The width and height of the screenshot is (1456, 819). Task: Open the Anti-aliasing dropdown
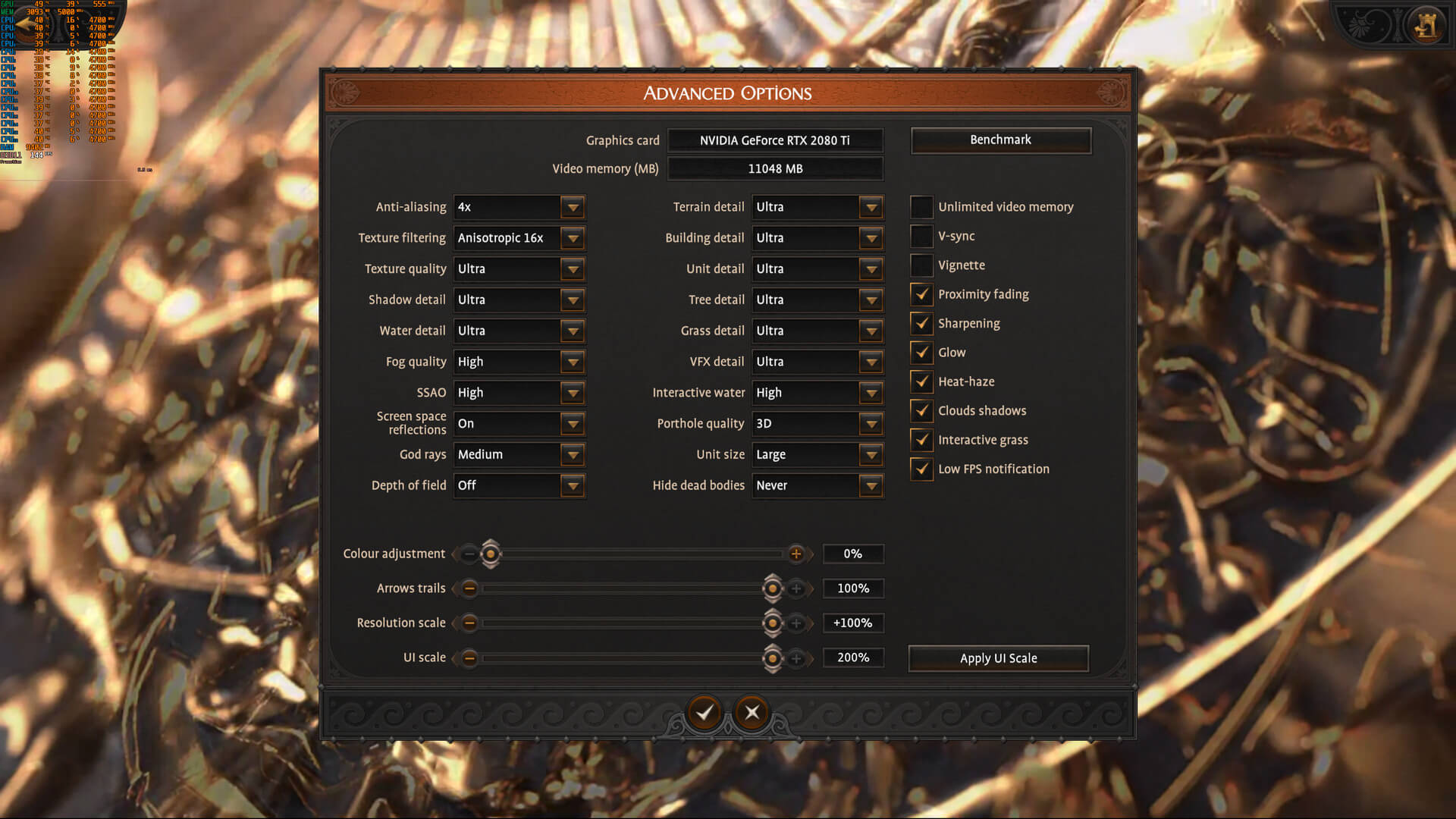(x=573, y=207)
